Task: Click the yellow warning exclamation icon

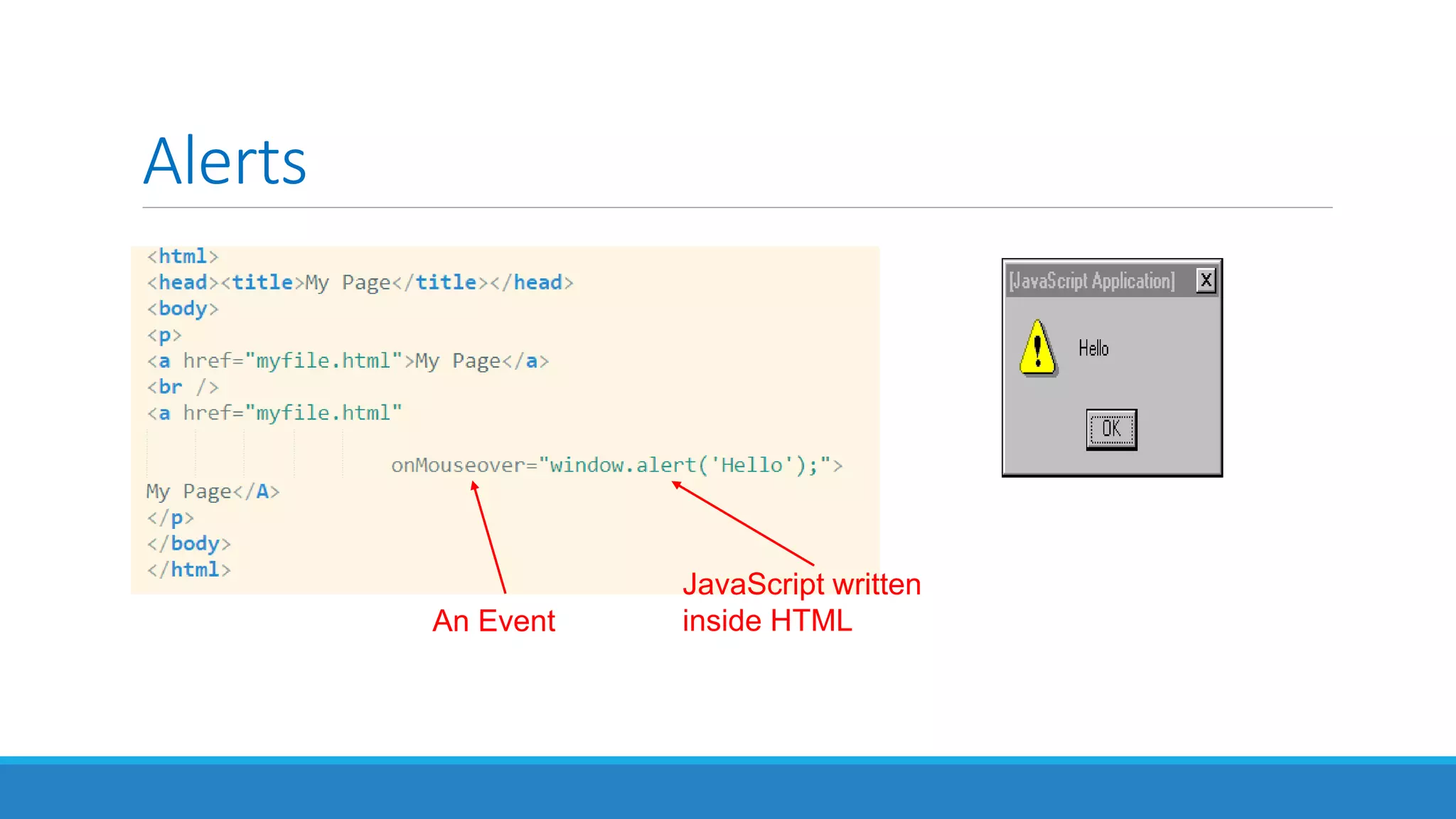Action: (1037, 348)
